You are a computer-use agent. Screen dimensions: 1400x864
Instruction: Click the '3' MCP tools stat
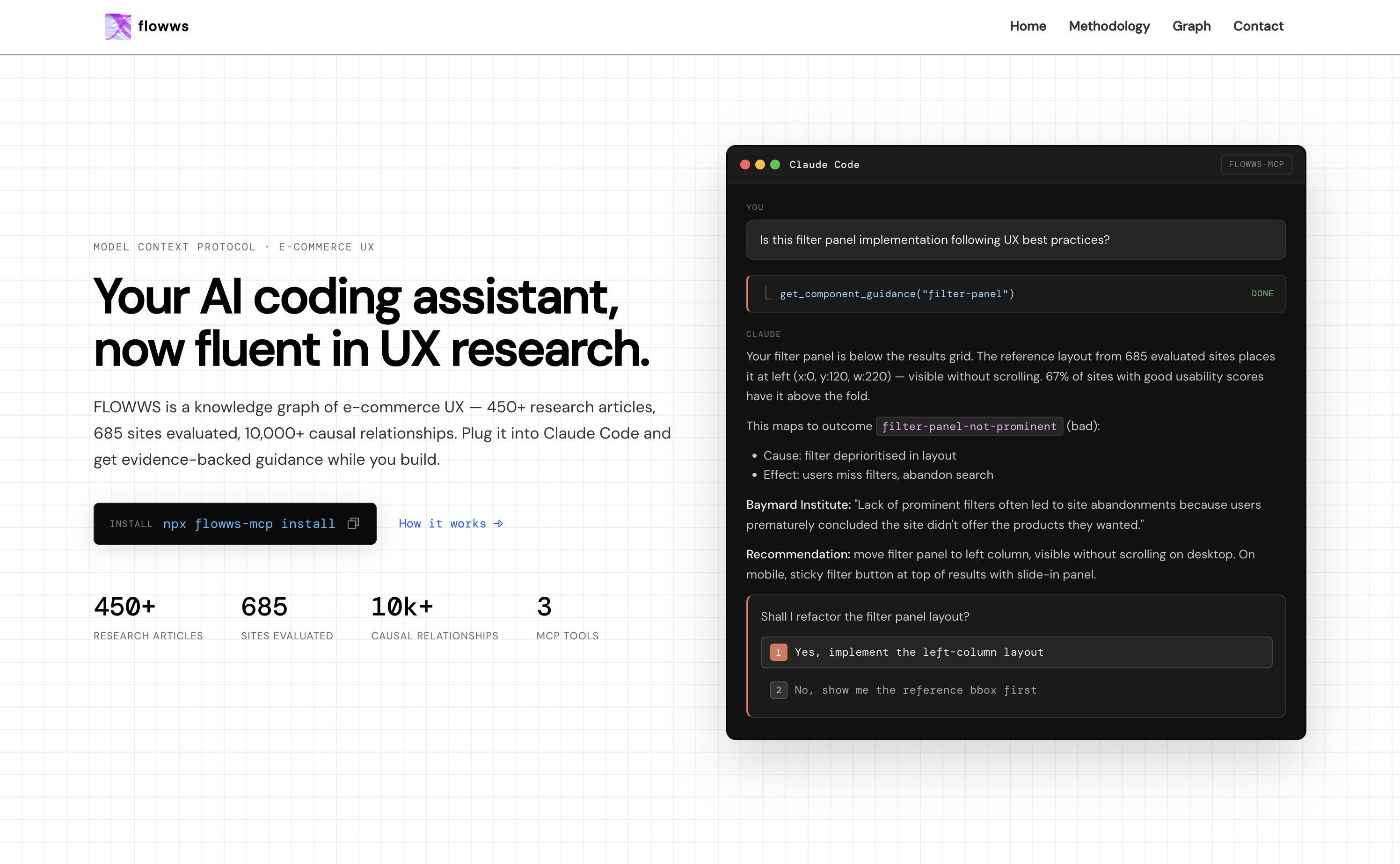click(x=544, y=606)
